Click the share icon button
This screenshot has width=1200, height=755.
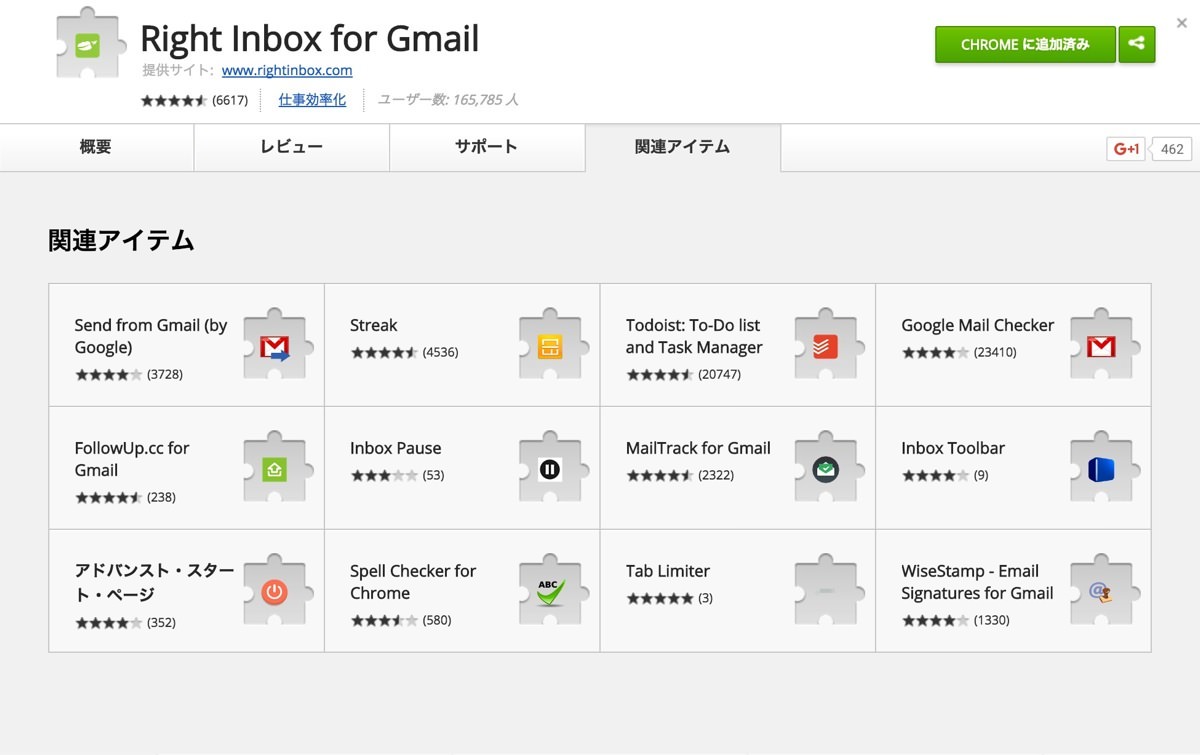tap(1137, 44)
